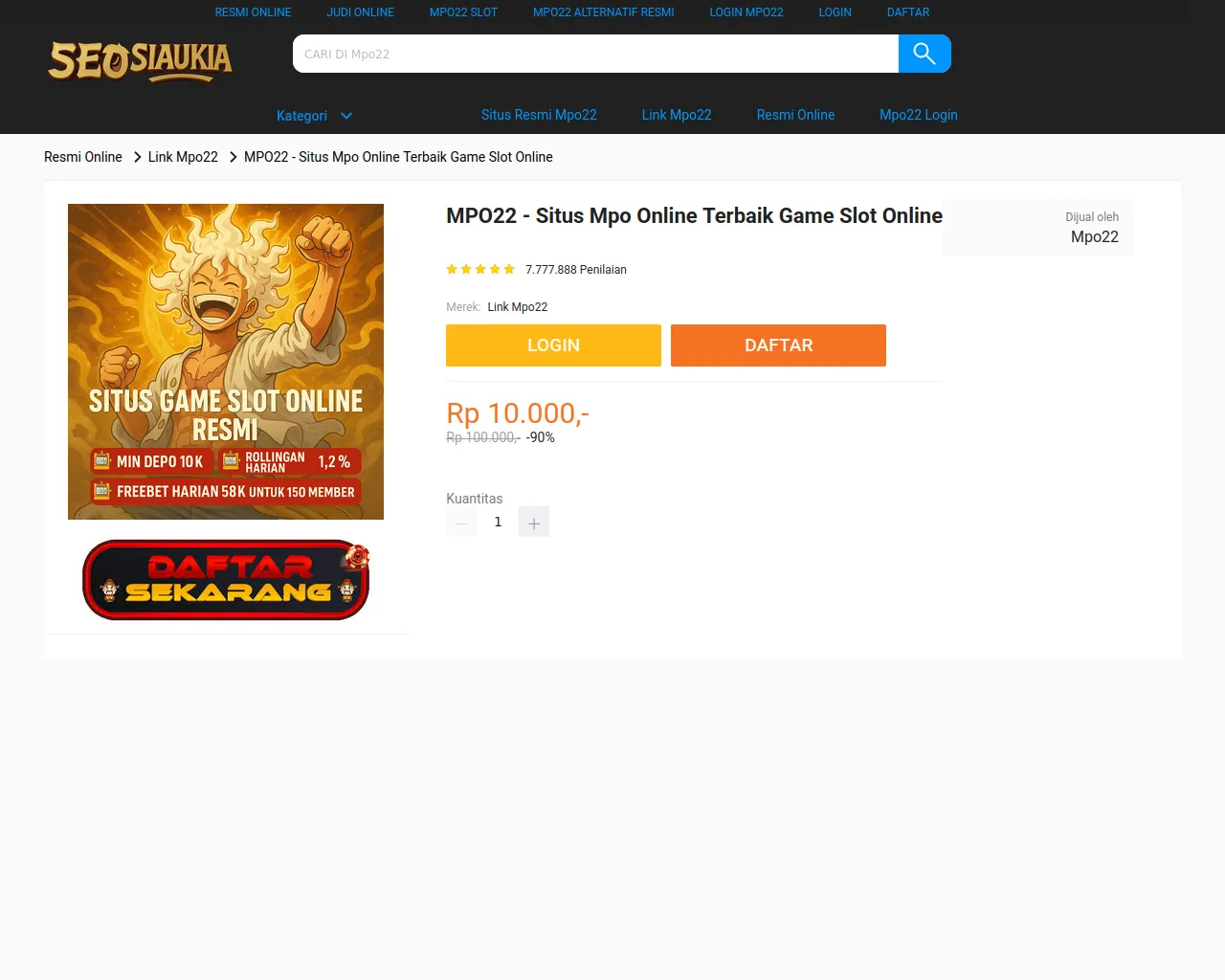
Task: Click the orange DAFTAR button
Action: [778, 345]
